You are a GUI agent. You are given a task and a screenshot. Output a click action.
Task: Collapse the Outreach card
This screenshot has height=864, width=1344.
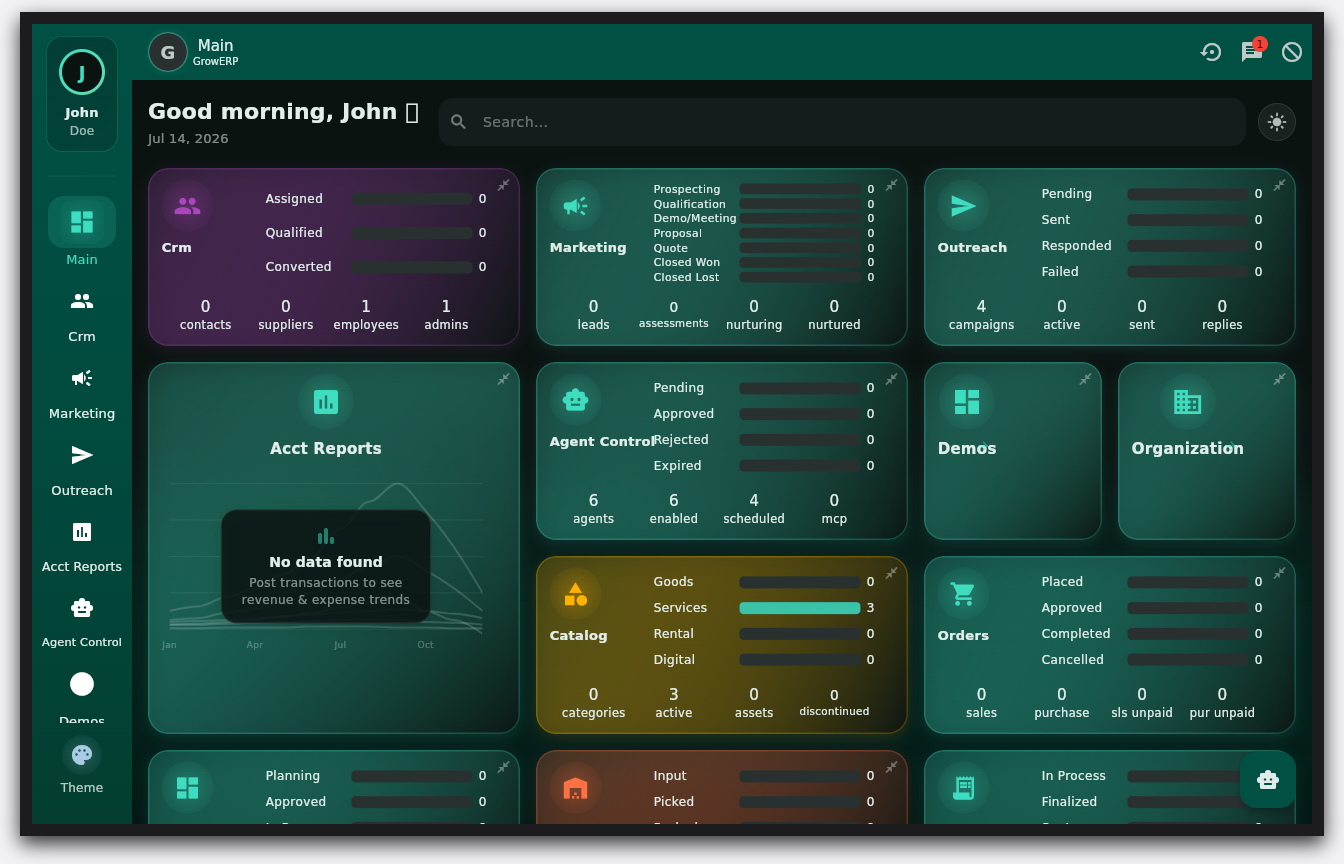(x=1280, y=185)
